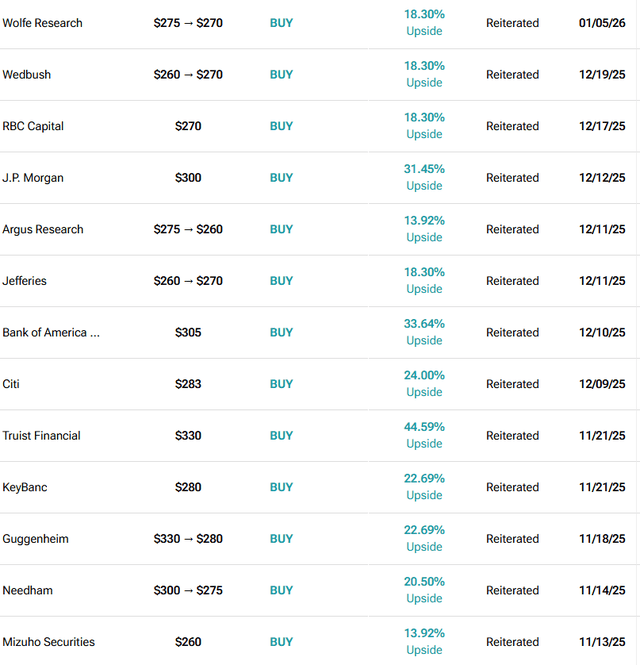Click the 44.59% Upside value
640x665 pixels.
(424, 435)
